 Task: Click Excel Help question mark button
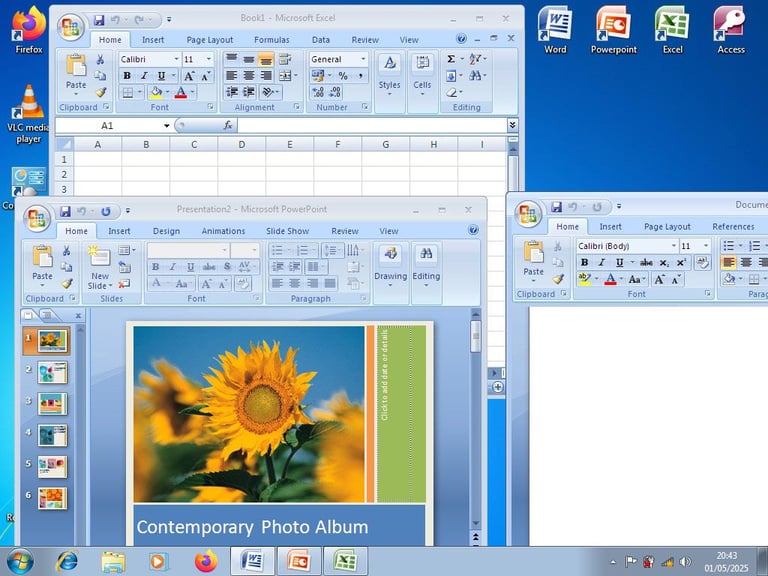[461, 38]
